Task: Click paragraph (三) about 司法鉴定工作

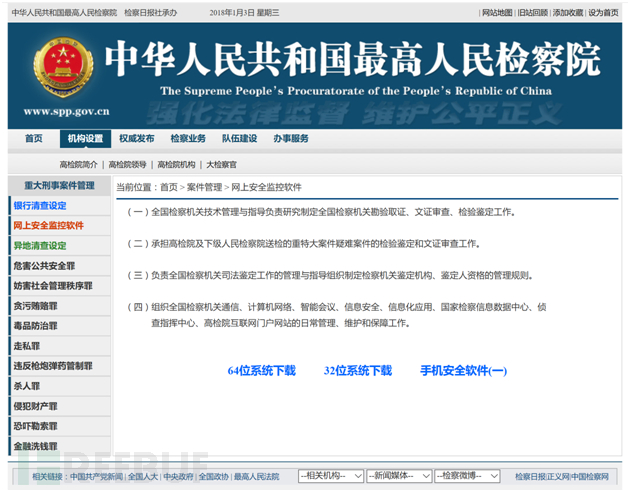Action: tap(330, 276)
